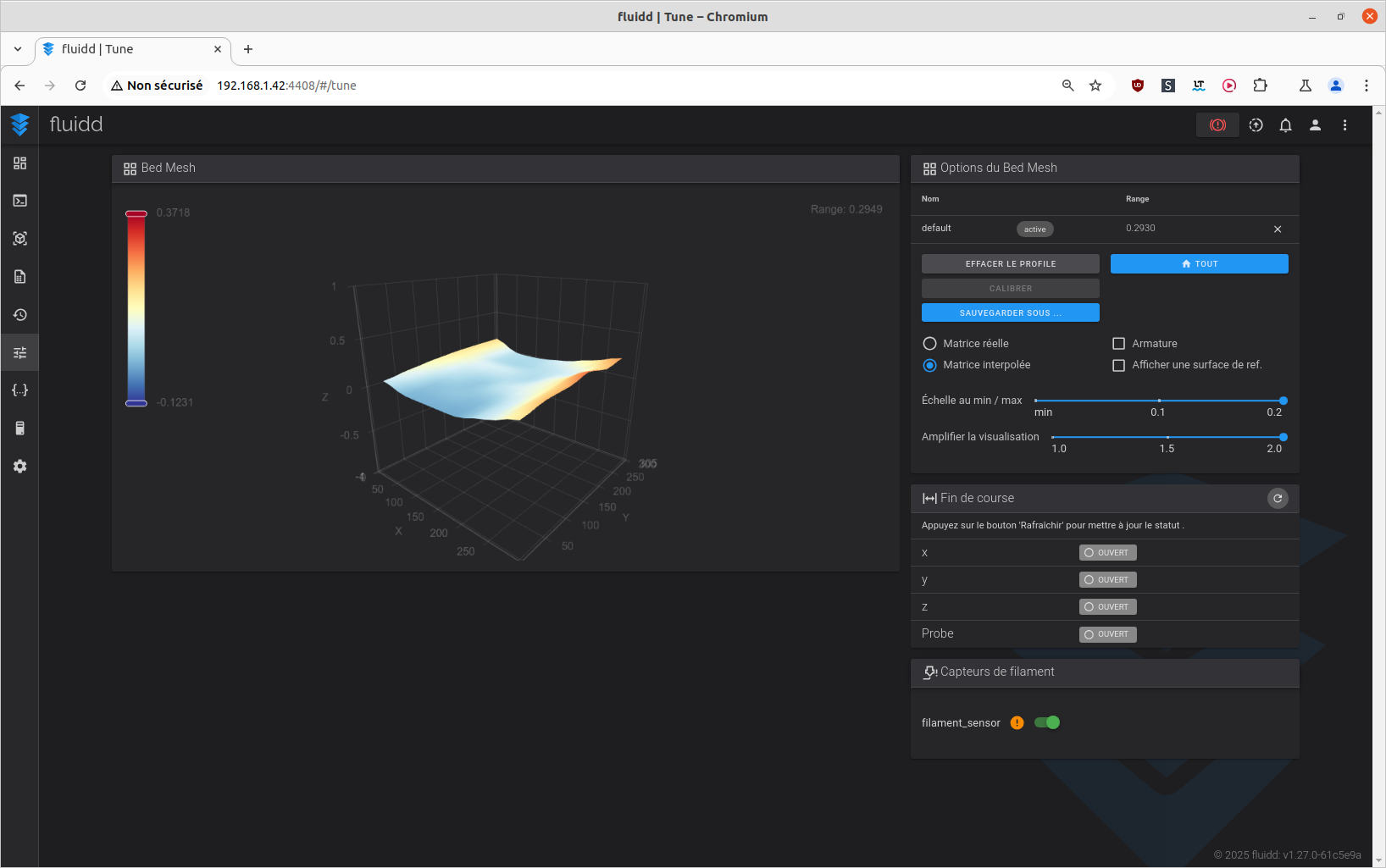
Task: Open the History sidebar icon
Action: [x=19, y=315]
